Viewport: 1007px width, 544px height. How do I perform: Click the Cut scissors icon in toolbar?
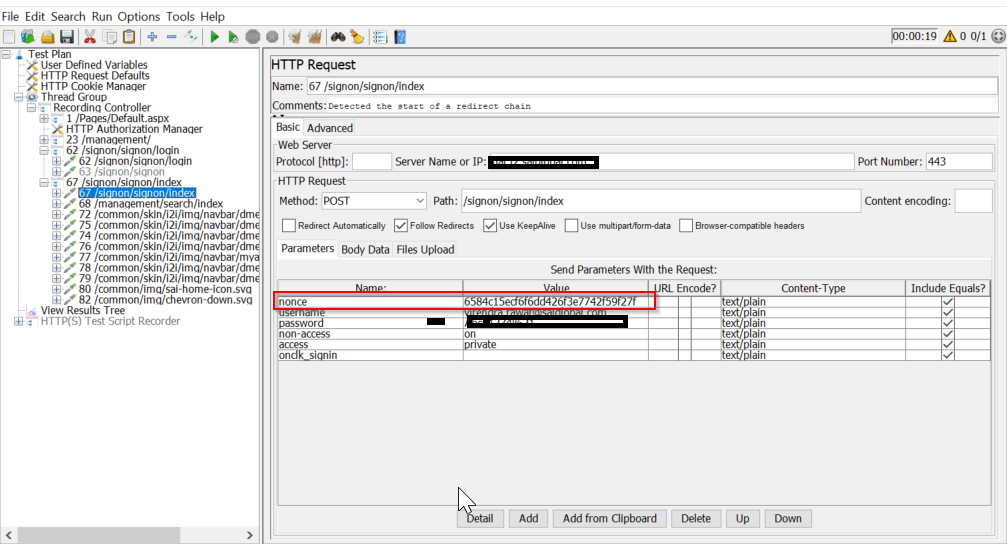pyautogui.click(x=90, y=37)
